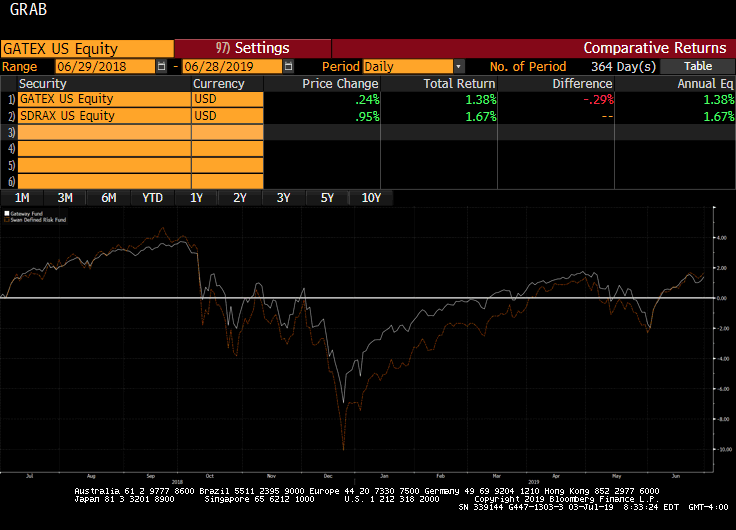The image size is (736, 530).
Task: Click row 1 GATEX US Equity security cell
Action: click(x=104, y=99)
